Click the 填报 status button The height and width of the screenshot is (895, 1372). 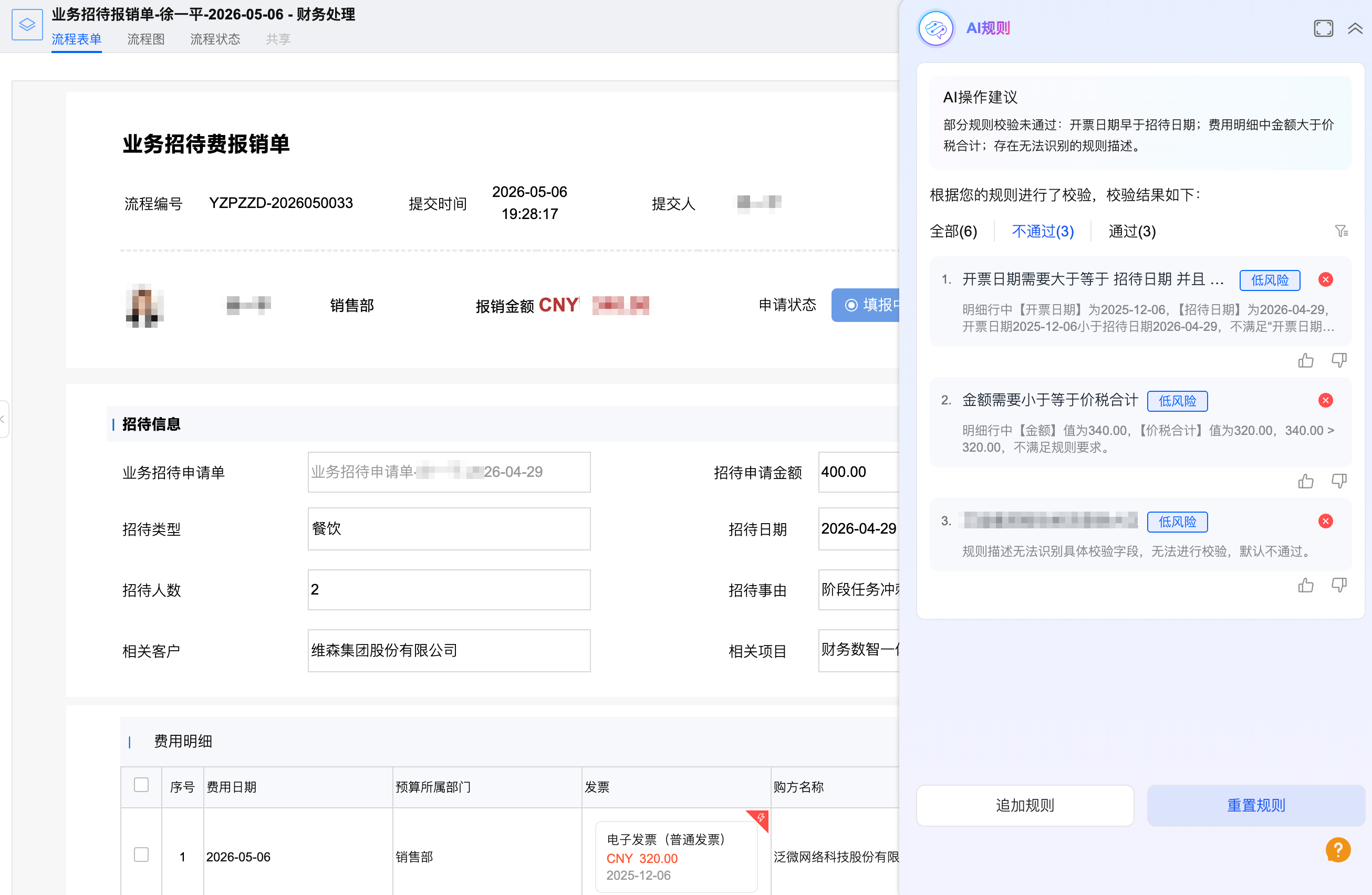click(x=865, y=305)
